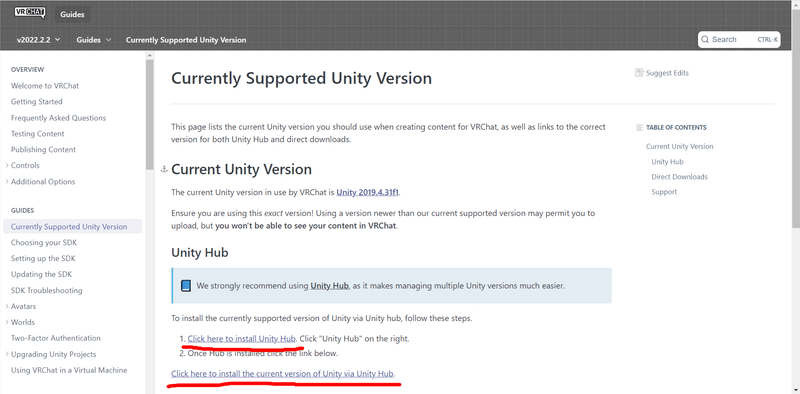Open Welcome to VRChat page

click(45, 86)
